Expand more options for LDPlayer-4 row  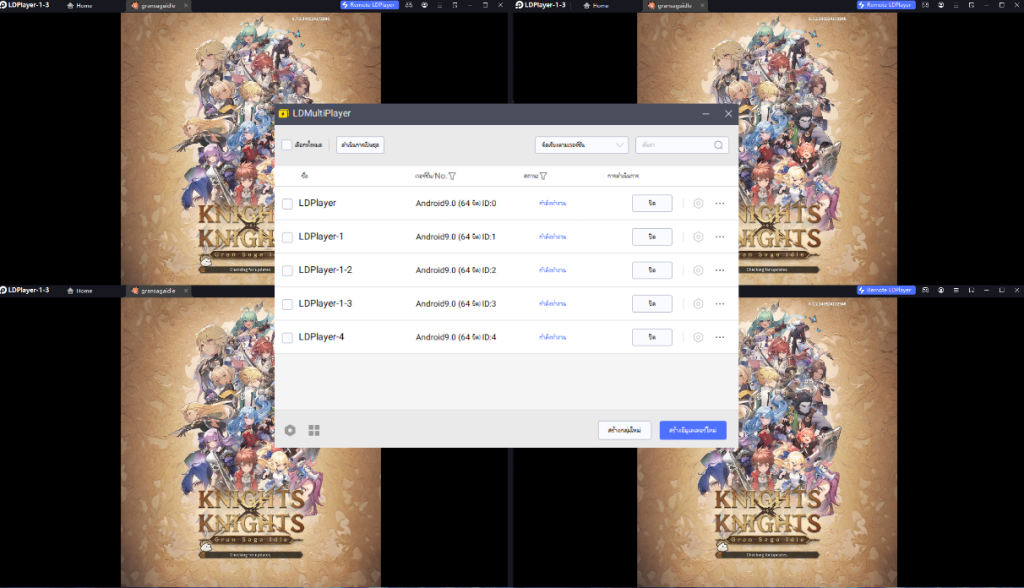(x=720, y=337)
